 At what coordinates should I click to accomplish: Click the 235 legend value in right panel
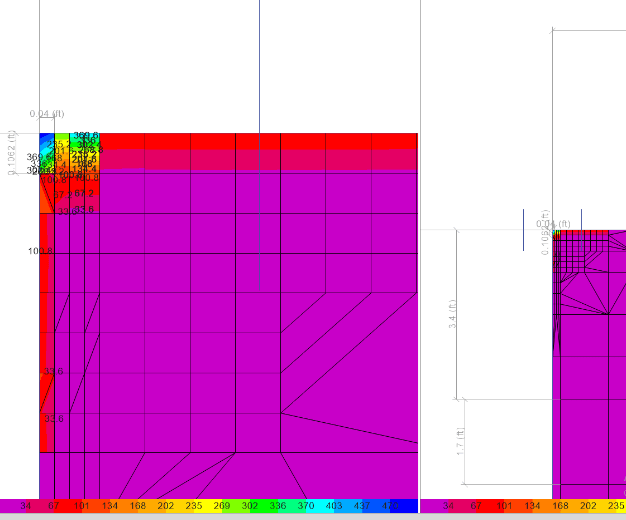click(x=616, y=506)
